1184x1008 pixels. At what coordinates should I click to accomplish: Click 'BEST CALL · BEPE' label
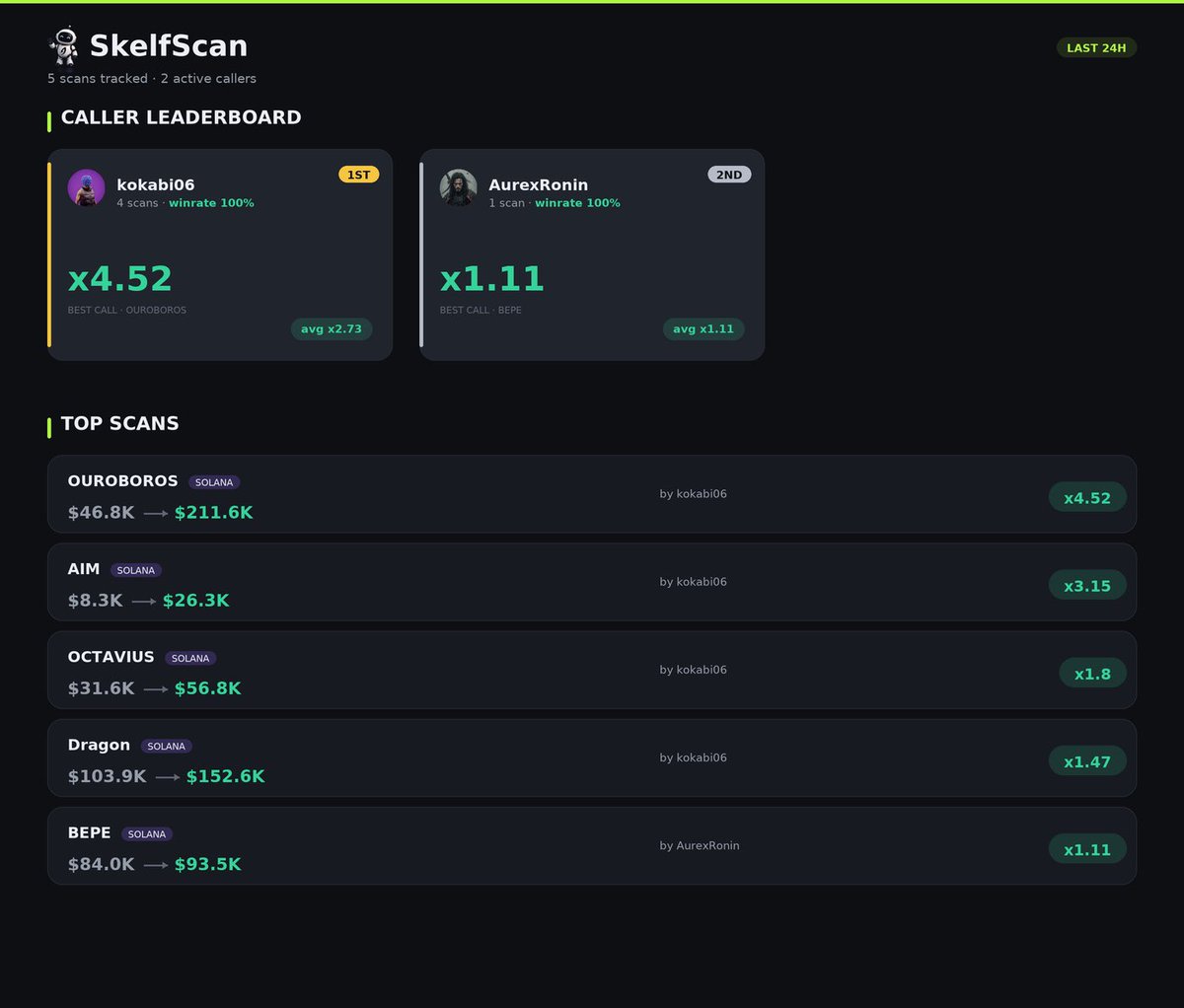481,310
